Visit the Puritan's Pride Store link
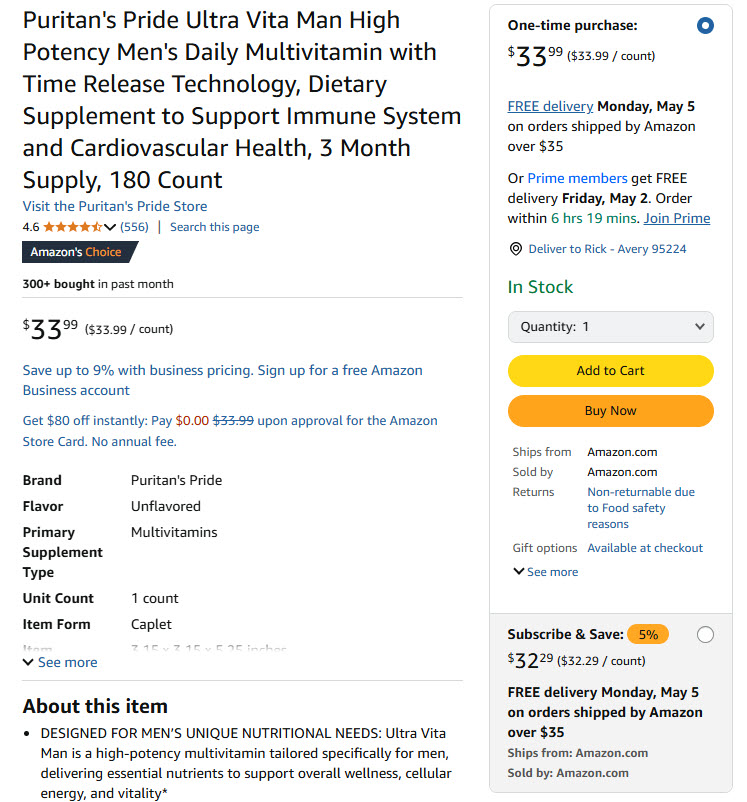This screenshot has height=802, width=747. click(115, 206)
